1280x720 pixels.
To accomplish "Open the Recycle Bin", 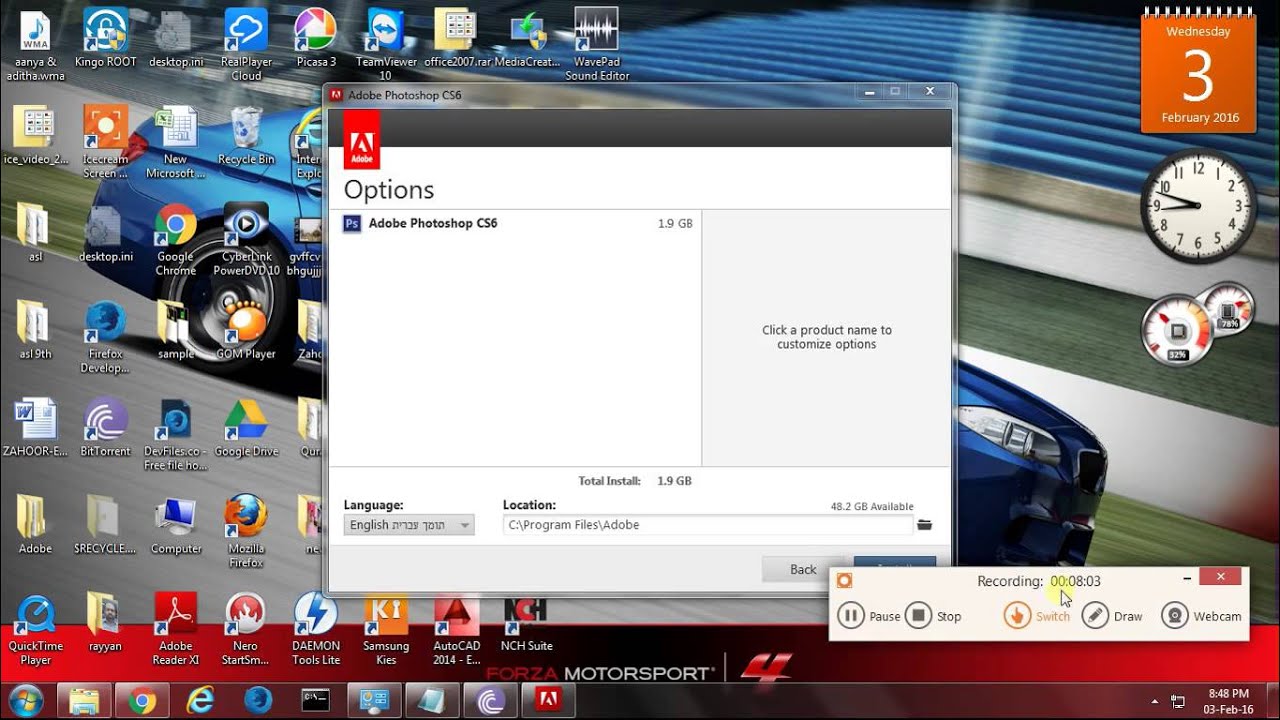I will (246, 136).
